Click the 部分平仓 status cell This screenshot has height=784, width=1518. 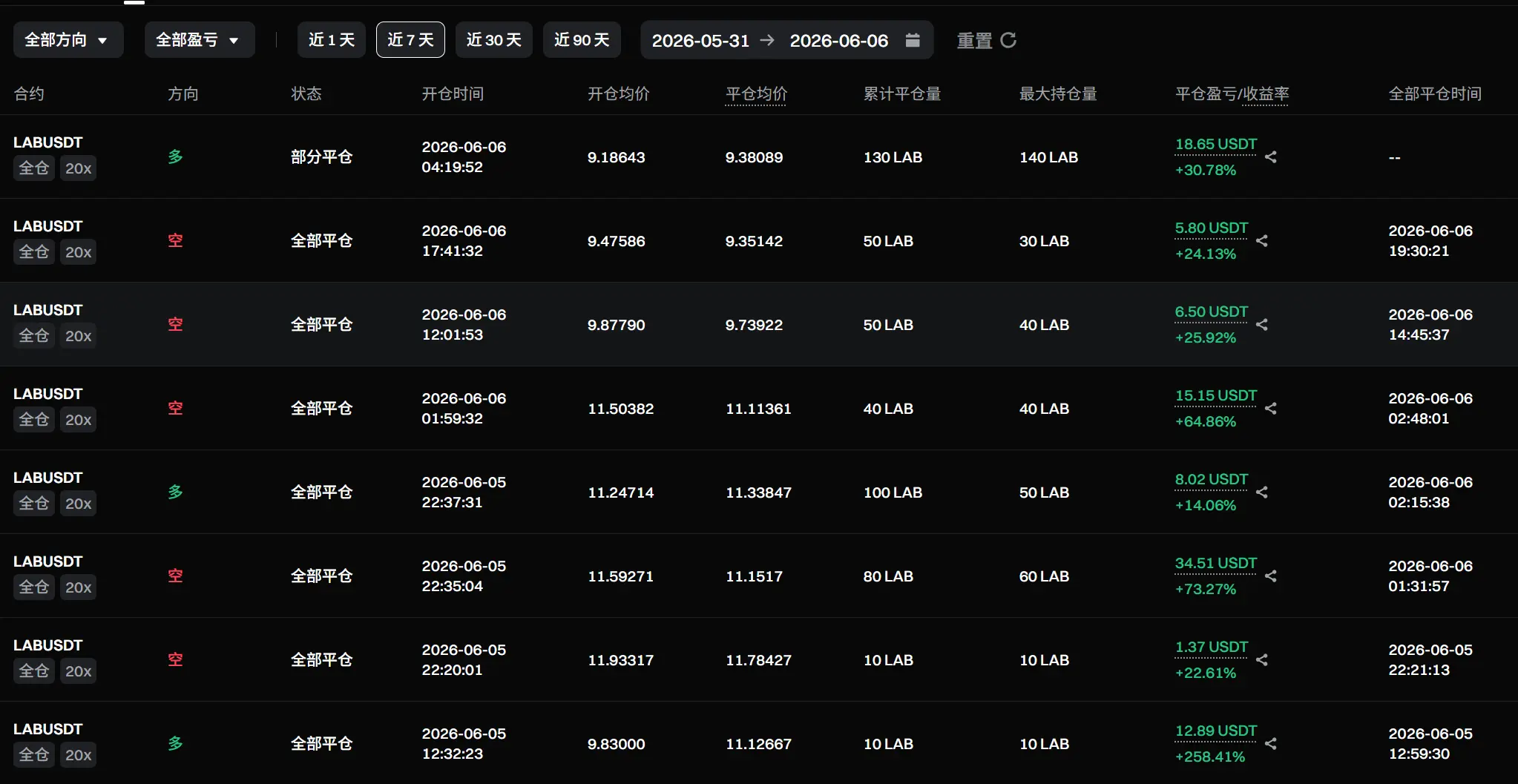321,157
